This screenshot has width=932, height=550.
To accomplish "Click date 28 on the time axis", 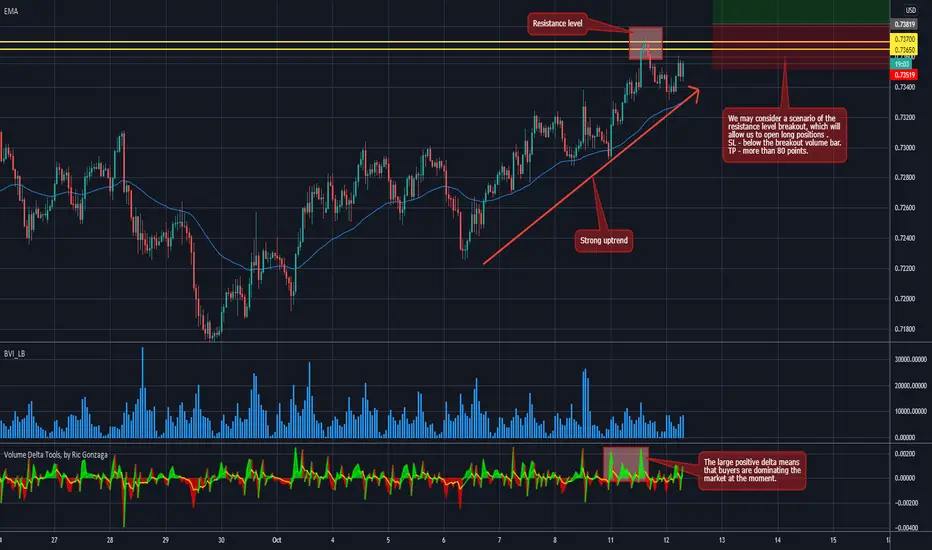I will 110,540.
